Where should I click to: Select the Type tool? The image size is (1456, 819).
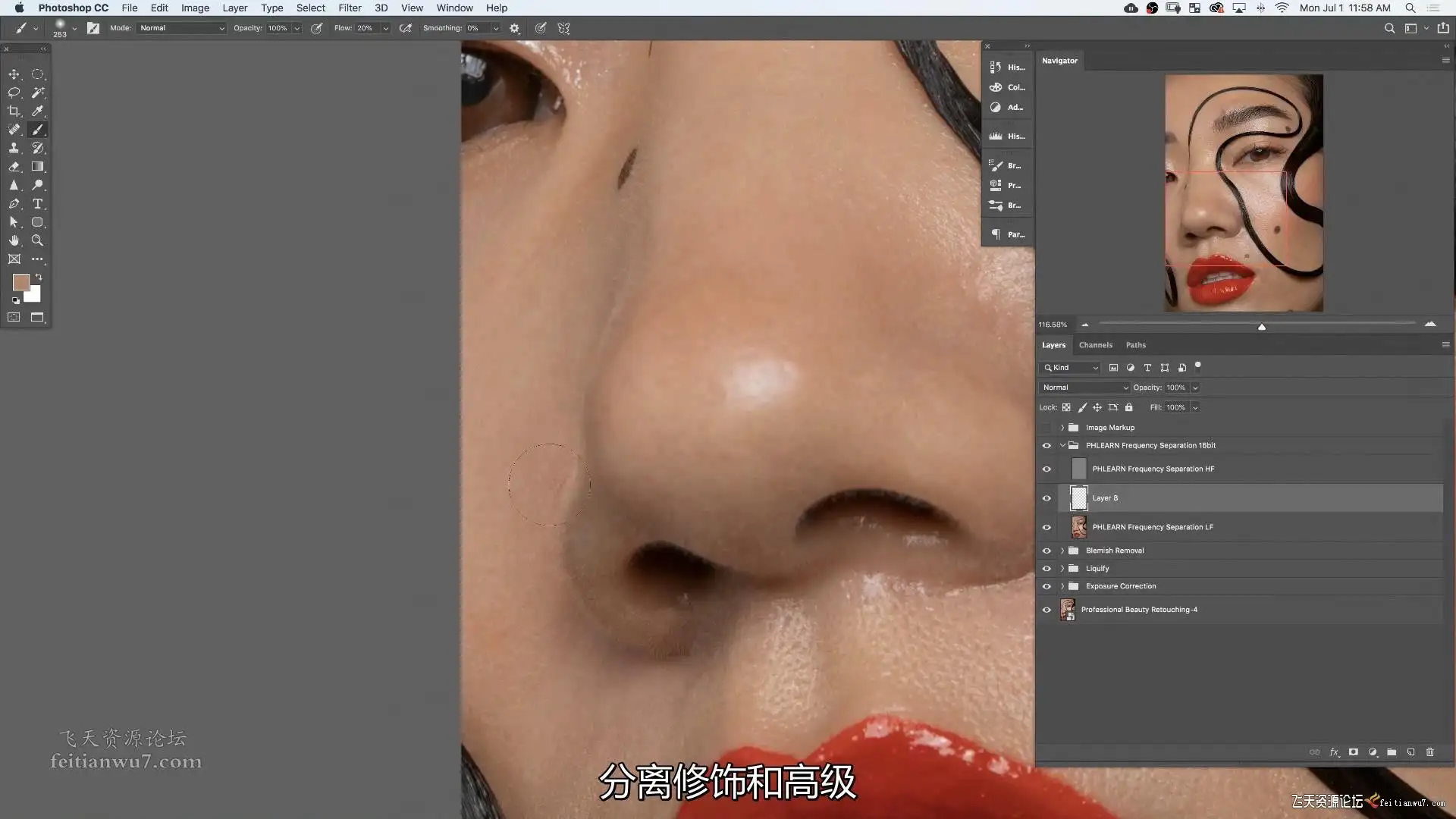37,204
